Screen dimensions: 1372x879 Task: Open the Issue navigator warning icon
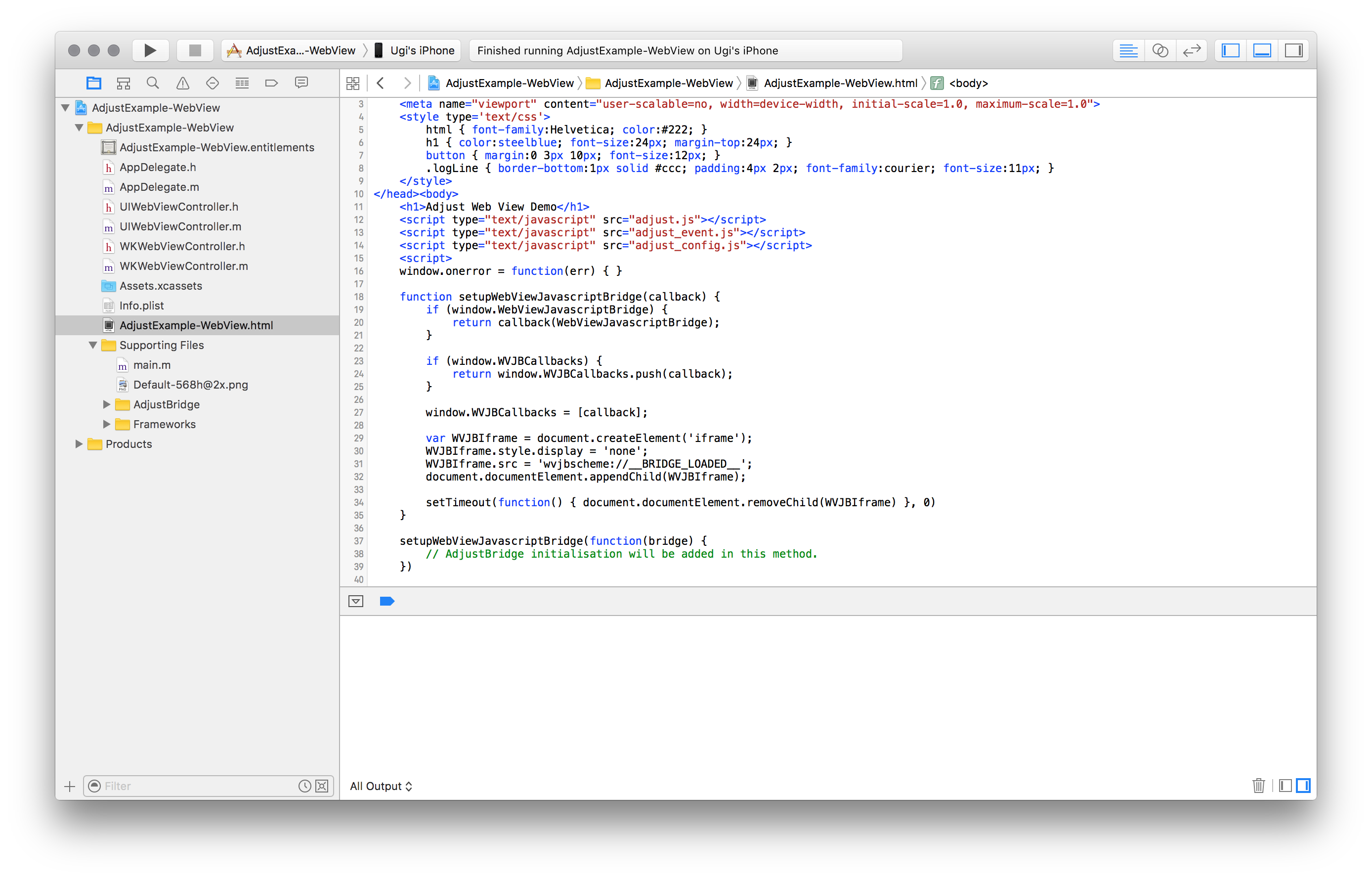(182, 84)
